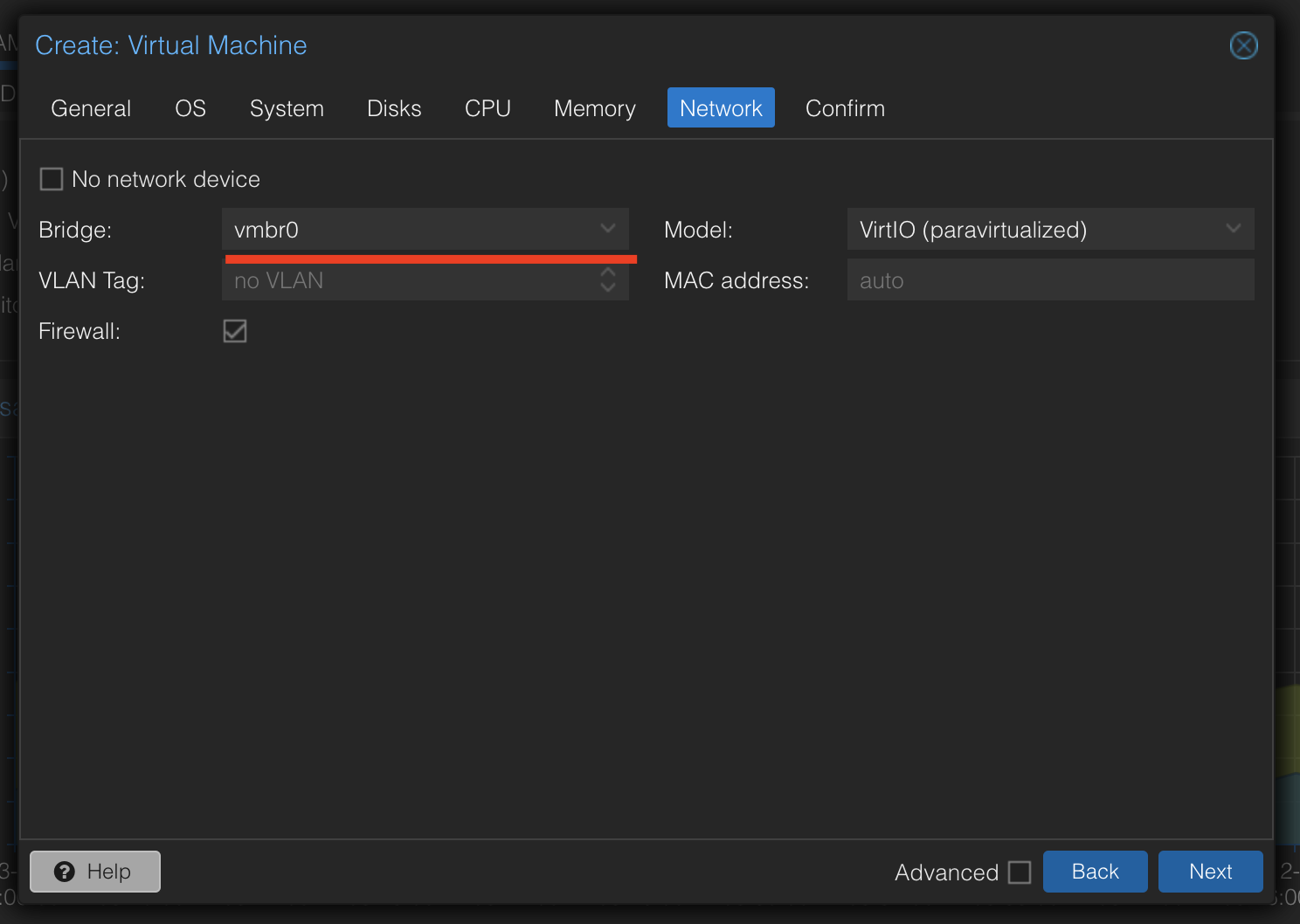
Task: Click the VLAN Tag field label
Action: tap(92, 280)
